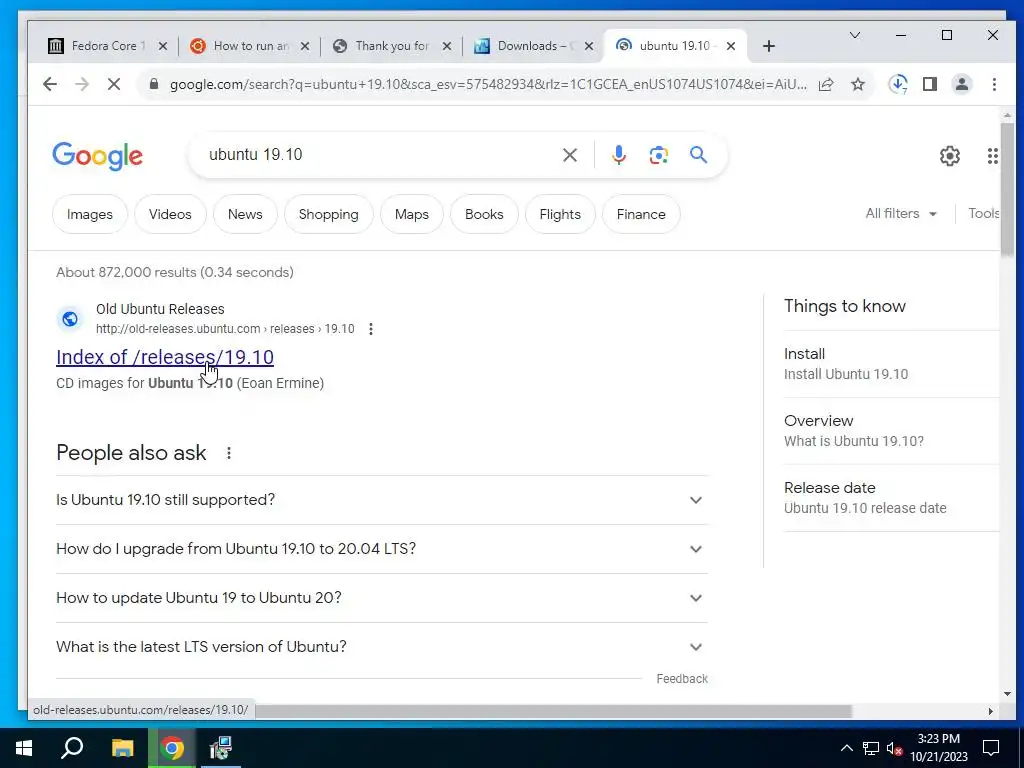This screenshot has width=1024, height=768.
Task: Open the Windows Start menu
Action: click(x=24, y=748)
